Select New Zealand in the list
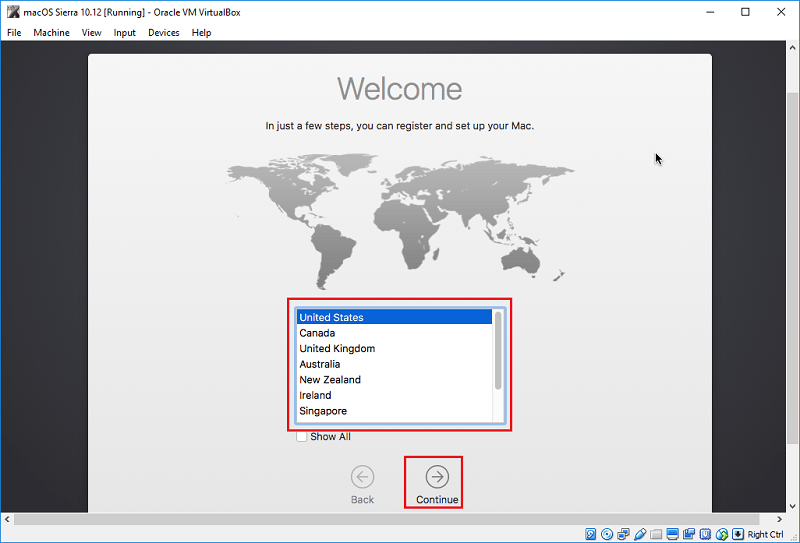This screenshot has height=543, width=800. [394, 380]
